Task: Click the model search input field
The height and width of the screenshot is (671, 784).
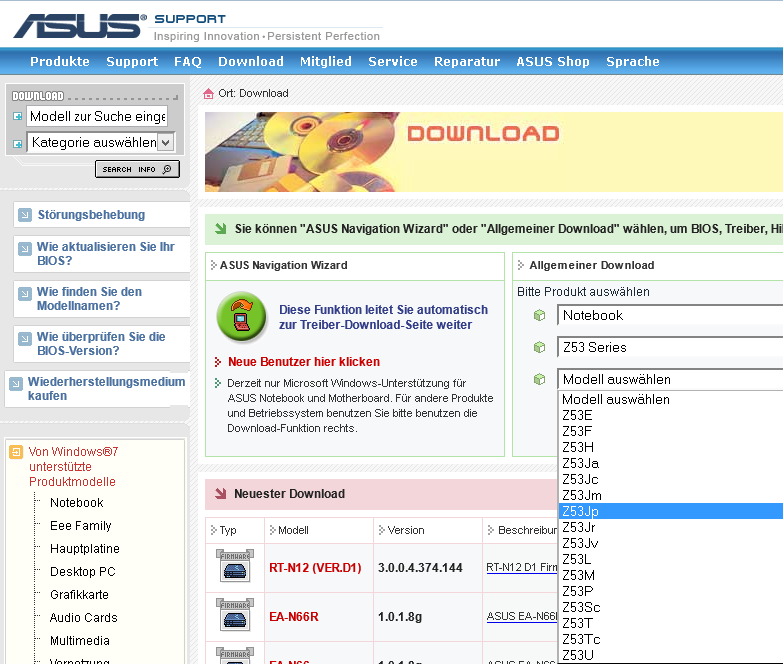Action: [97, 116]
